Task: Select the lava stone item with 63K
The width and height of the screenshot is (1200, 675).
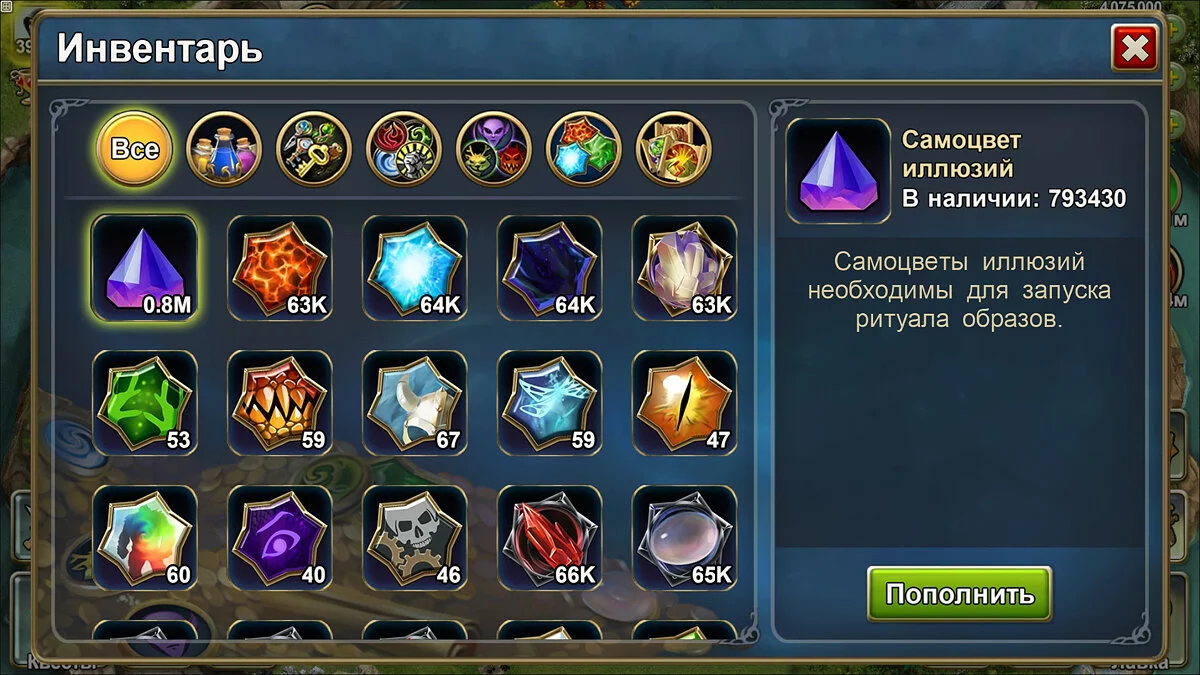Action: (x=280, y=268)
